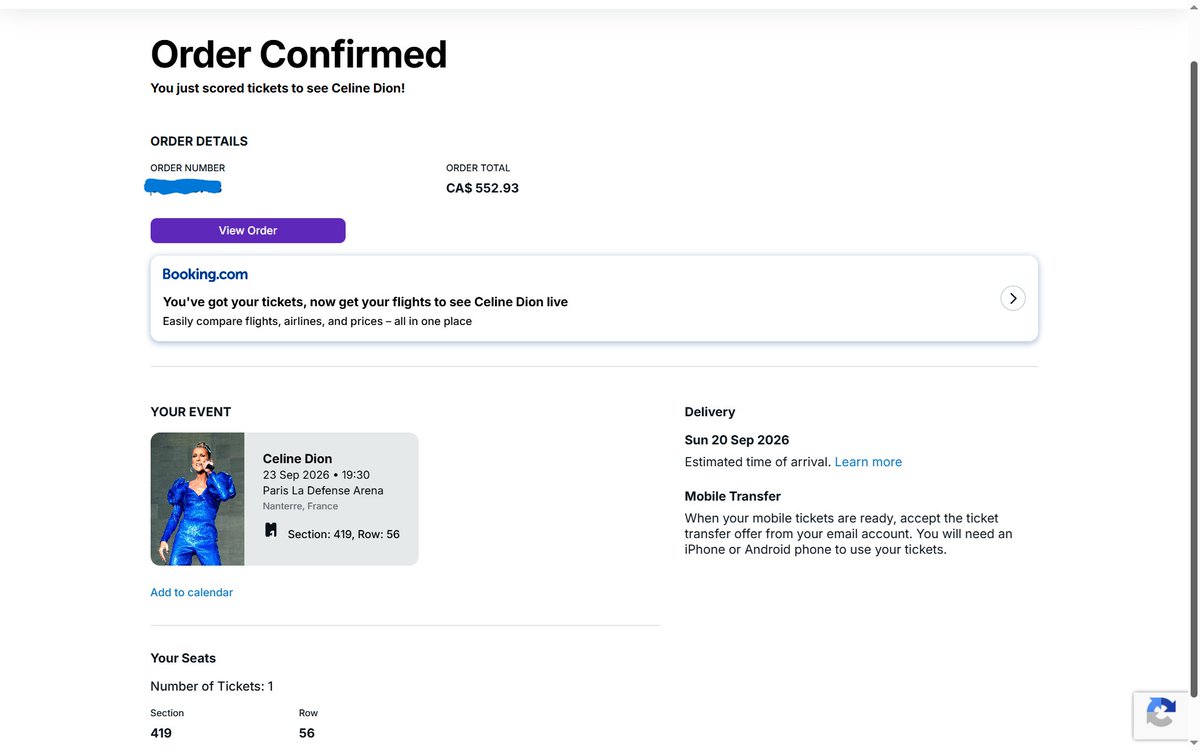Screen dimensions: 1200x750
Task: Open the Learn more link under Delivery
Action: coord(868,462)
